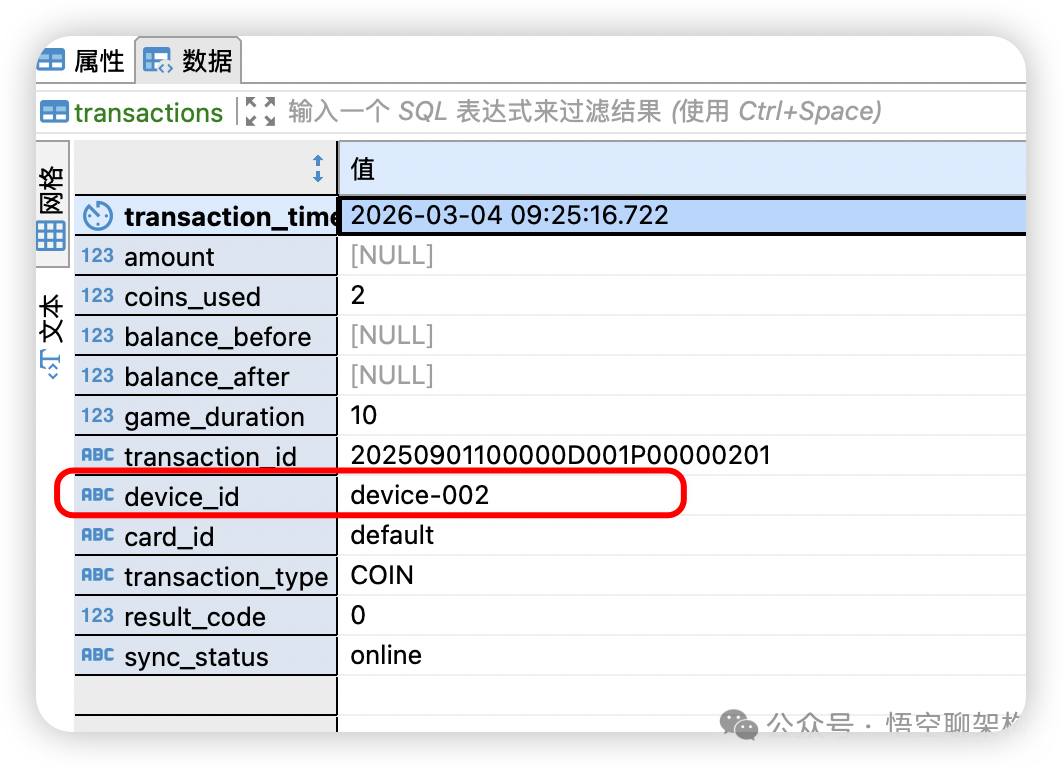Click the sort arrows in column header
This screenshot has height=768, width=1062.
tap(318, 168)
